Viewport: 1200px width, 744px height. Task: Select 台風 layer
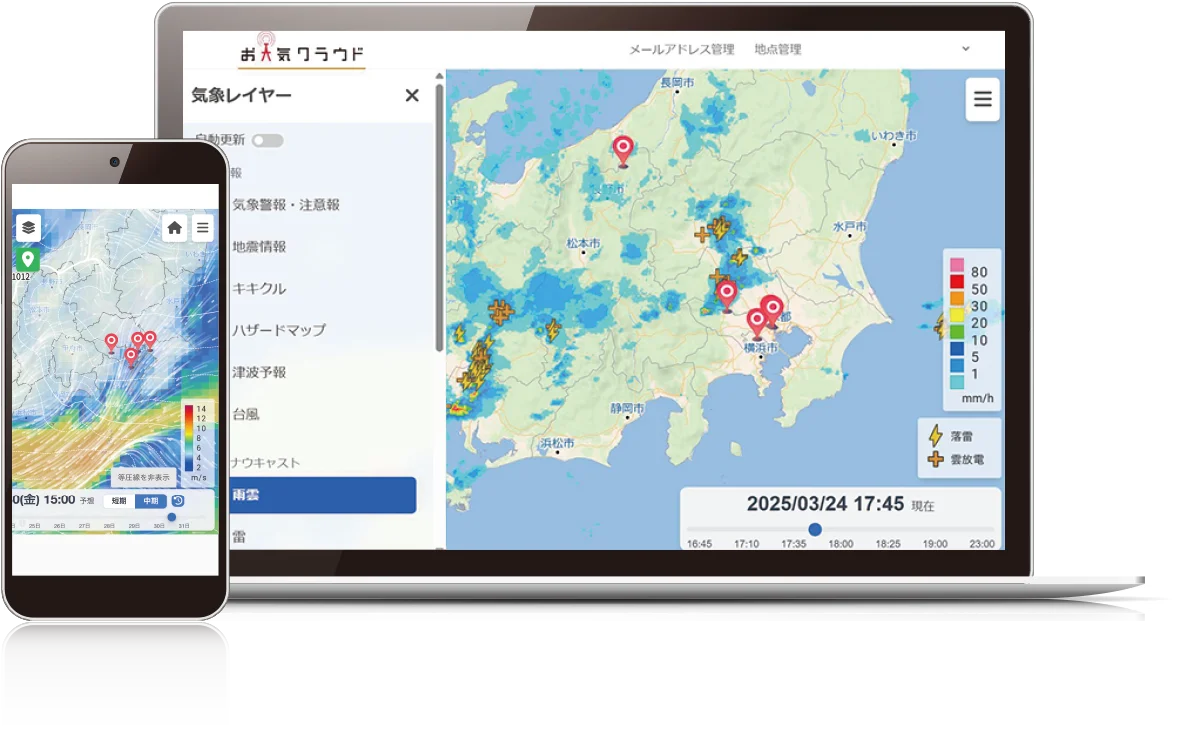[245, 414]
